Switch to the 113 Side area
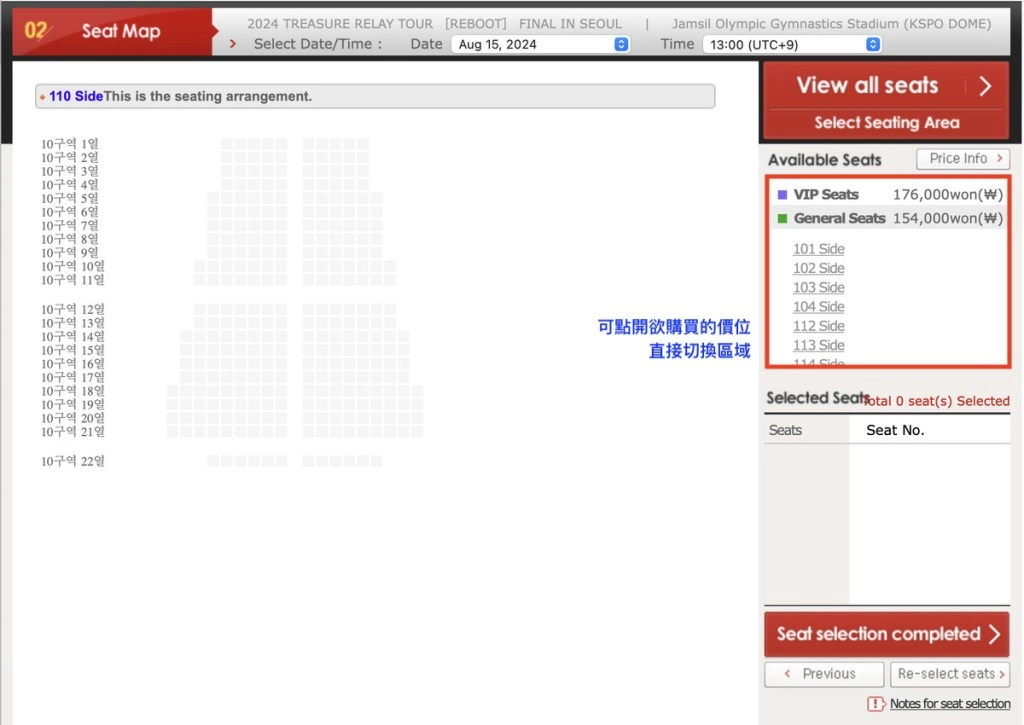The image size is (1024, 725). [x=818, y=345]
